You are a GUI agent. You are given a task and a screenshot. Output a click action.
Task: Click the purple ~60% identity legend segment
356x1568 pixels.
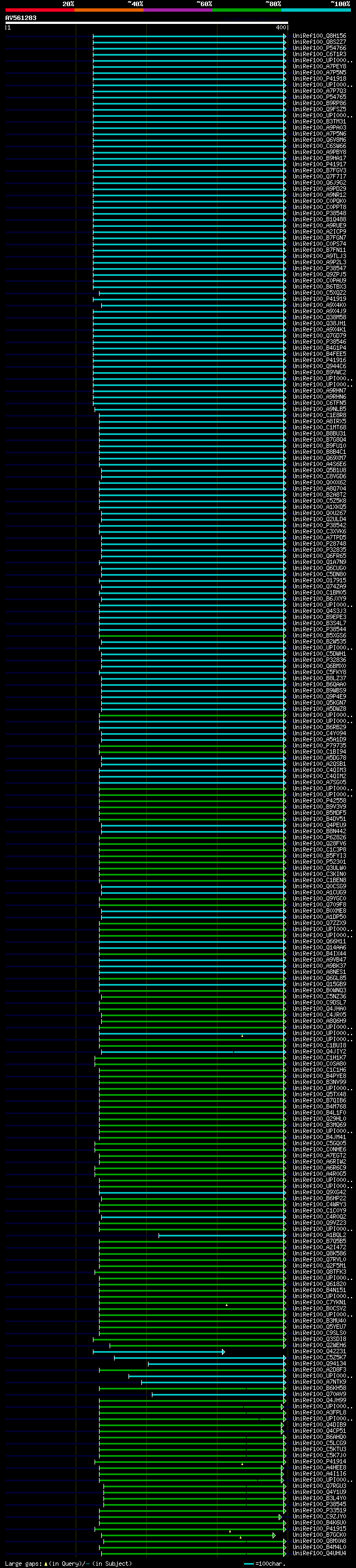pos(177,10)
